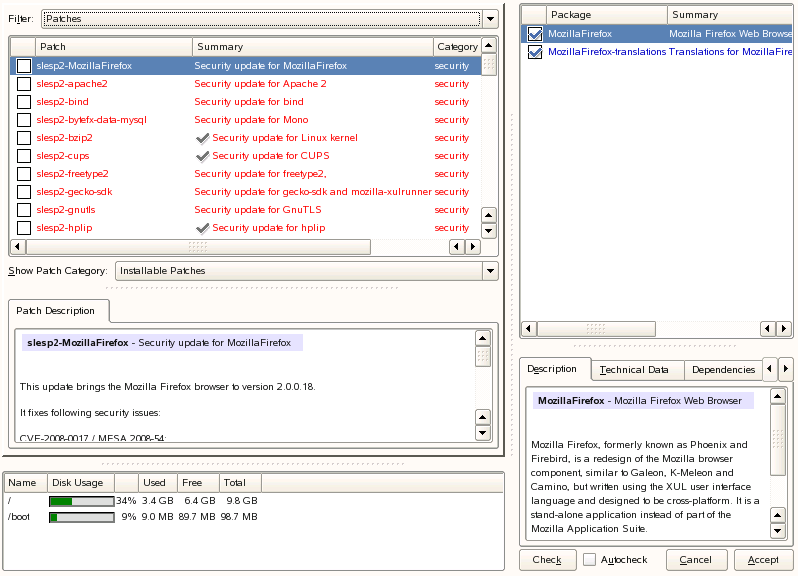Click the patch list scroll-down arrow
Screen dimensions: 798x576
coord(489,231)
